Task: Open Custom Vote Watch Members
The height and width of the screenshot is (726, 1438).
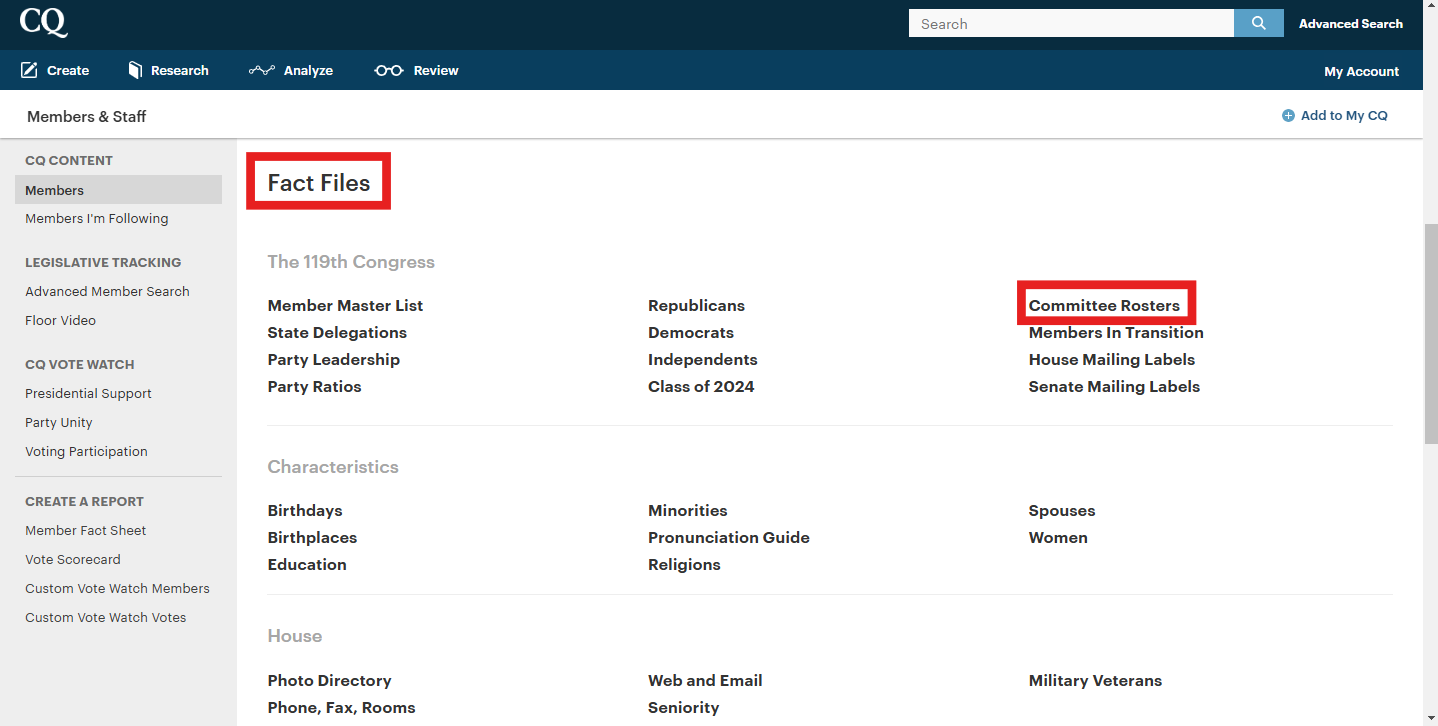Action: (117, 588)
